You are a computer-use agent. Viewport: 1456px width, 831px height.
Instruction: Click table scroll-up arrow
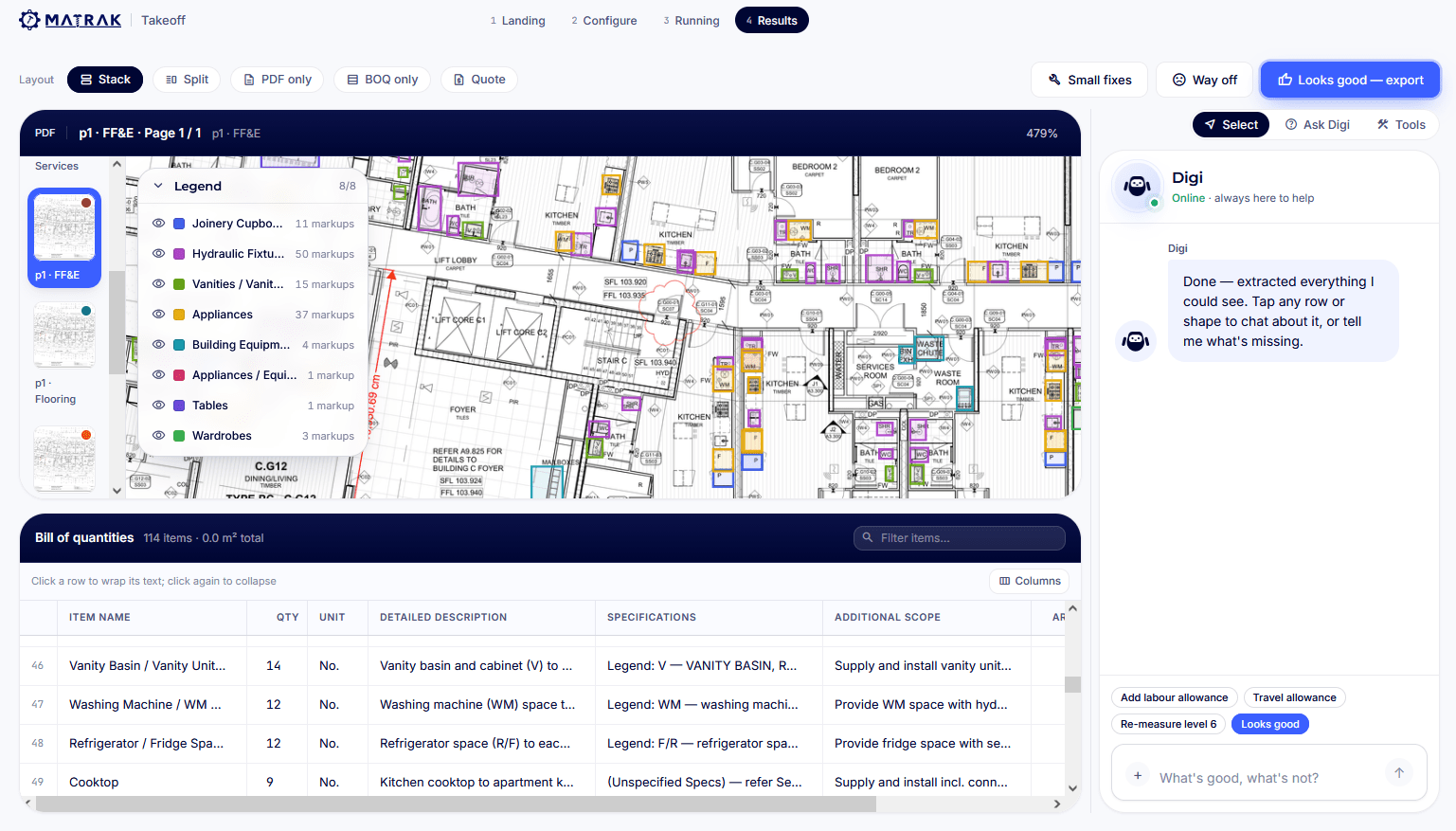click(1072, 608)
